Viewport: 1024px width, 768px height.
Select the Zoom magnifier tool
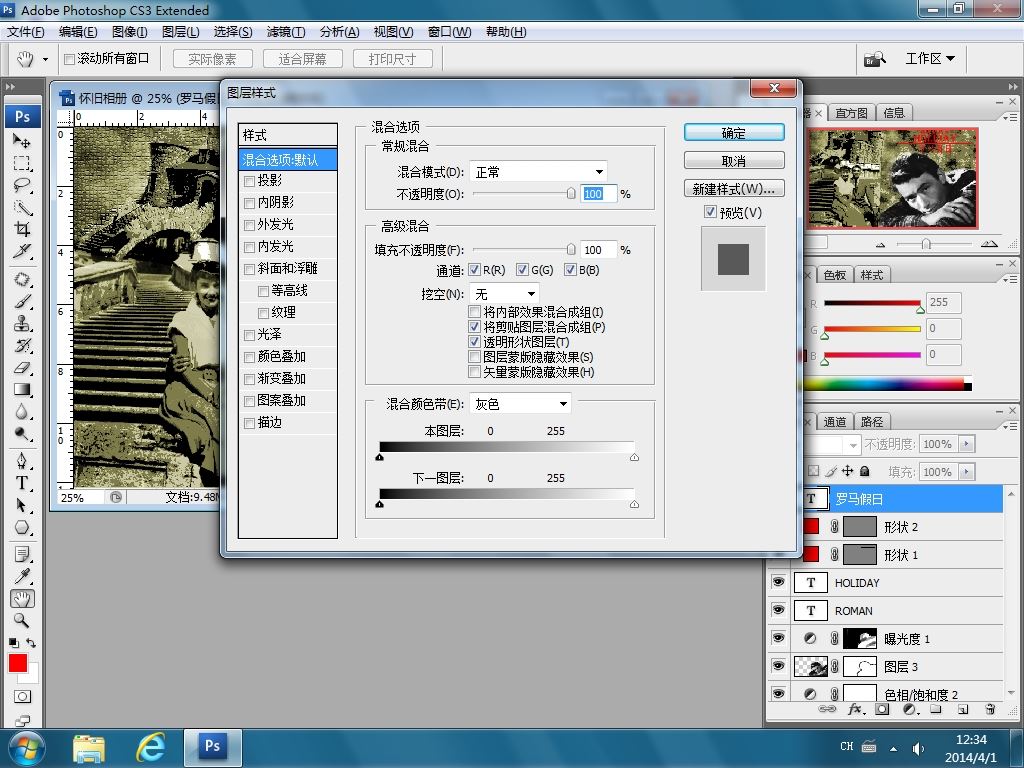coord(22,620)
